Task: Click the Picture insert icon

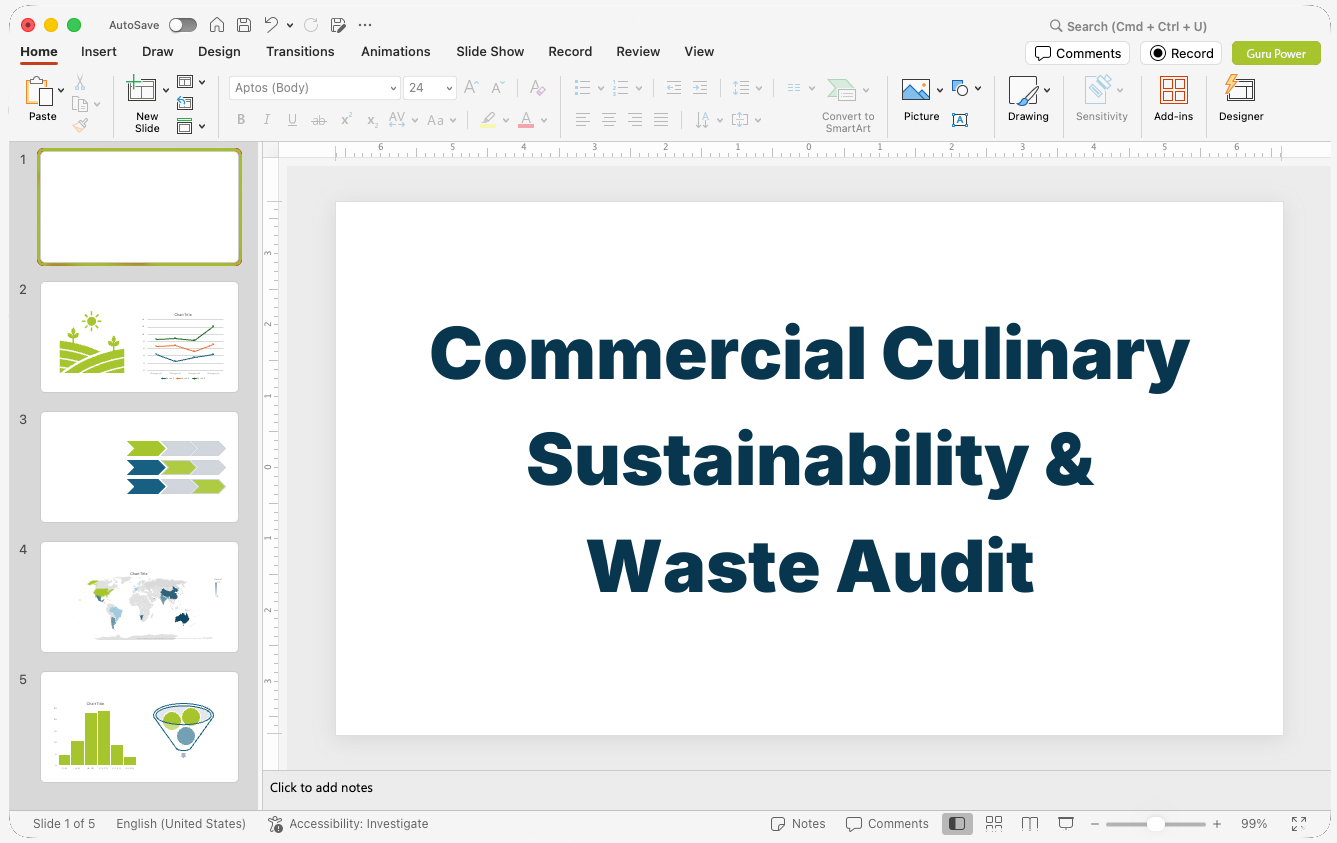Action: 916,90
